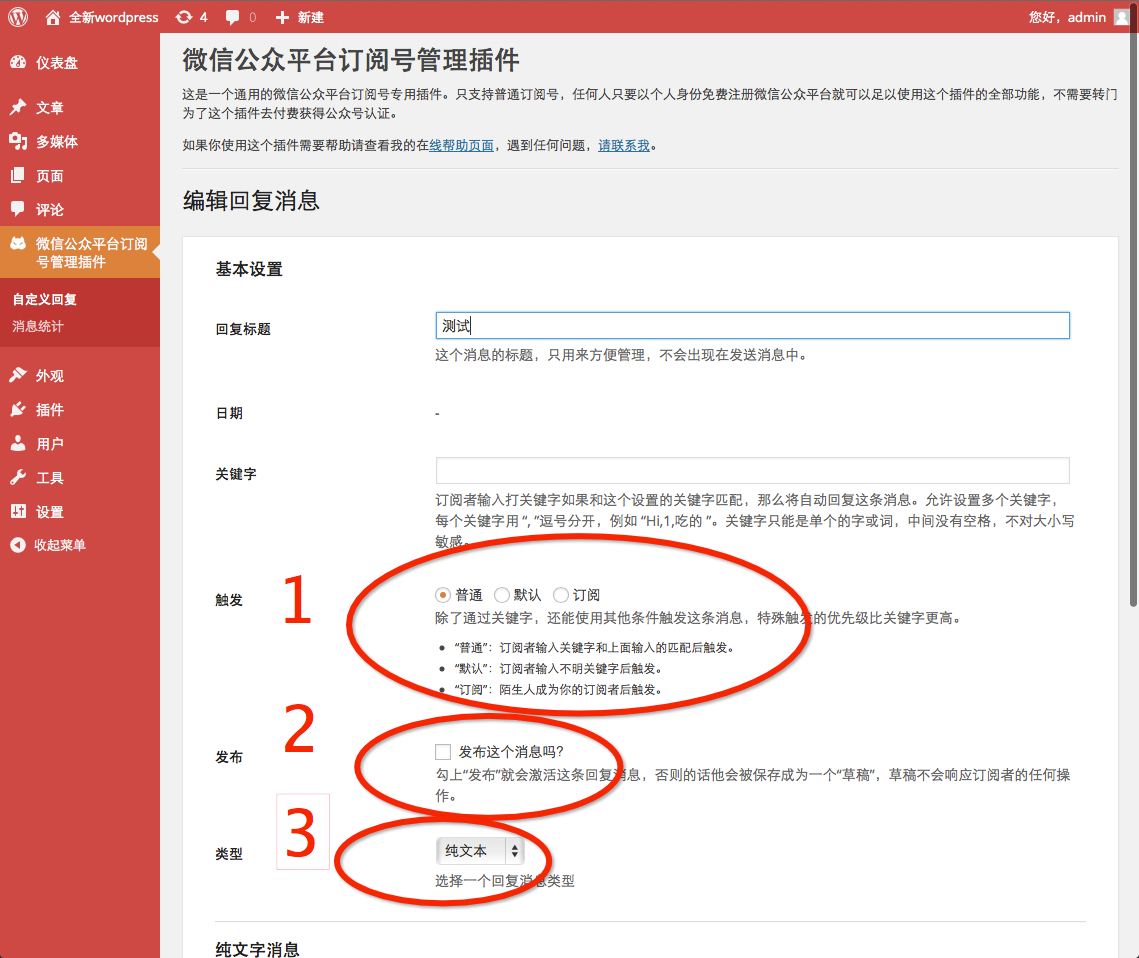The height and width of the screenshot is (958, 1139).
Task: Click the pushpin icon for 文章
Action: coord(18,107)
